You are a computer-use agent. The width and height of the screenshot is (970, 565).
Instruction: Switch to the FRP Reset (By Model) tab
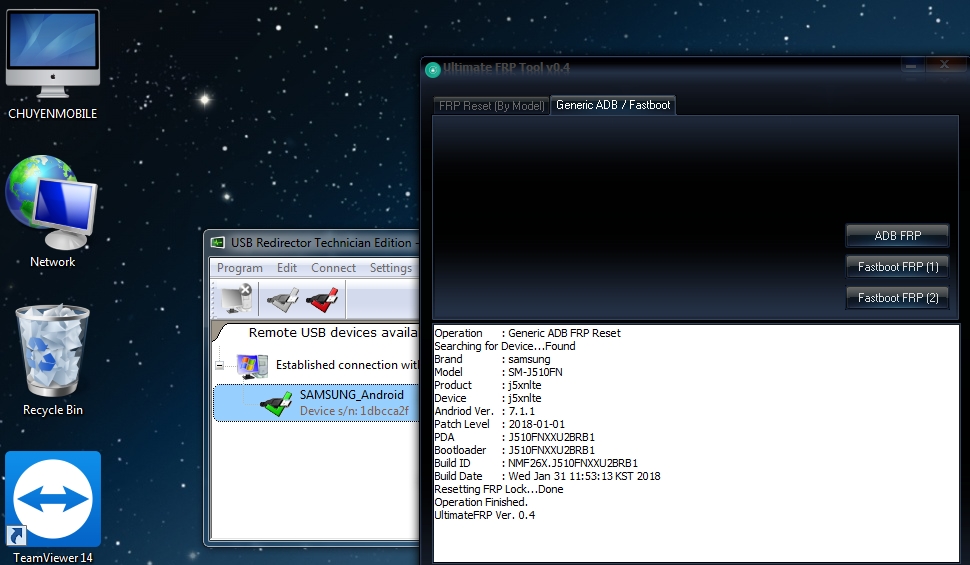tap(491, 106)
